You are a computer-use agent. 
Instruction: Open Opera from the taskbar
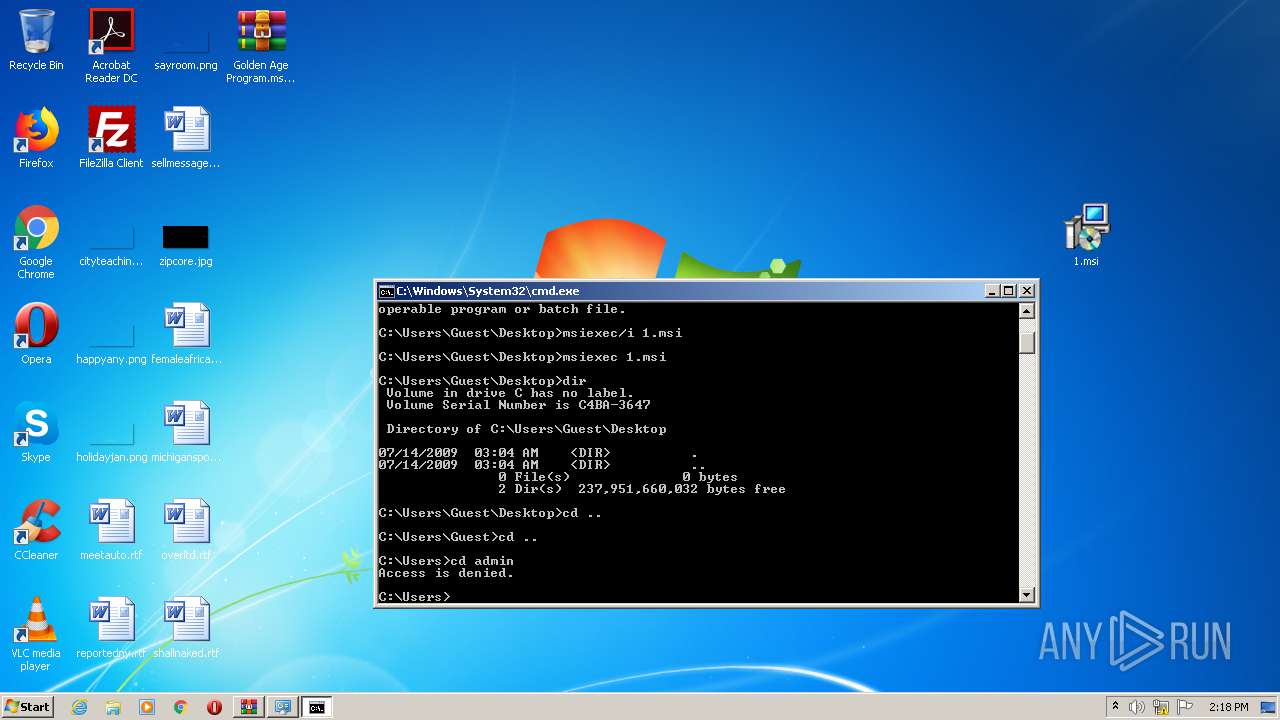214,707
